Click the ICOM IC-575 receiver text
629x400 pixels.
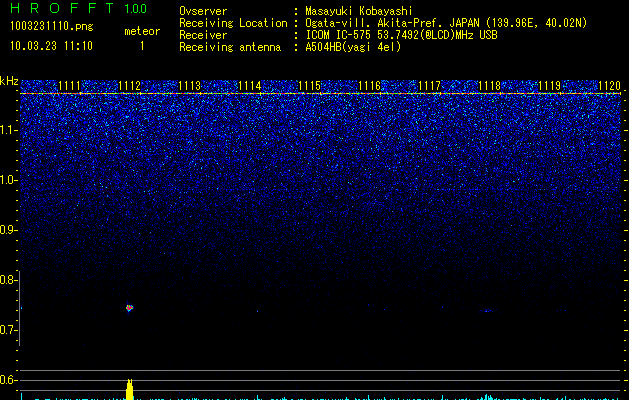[x=401, y=35]
